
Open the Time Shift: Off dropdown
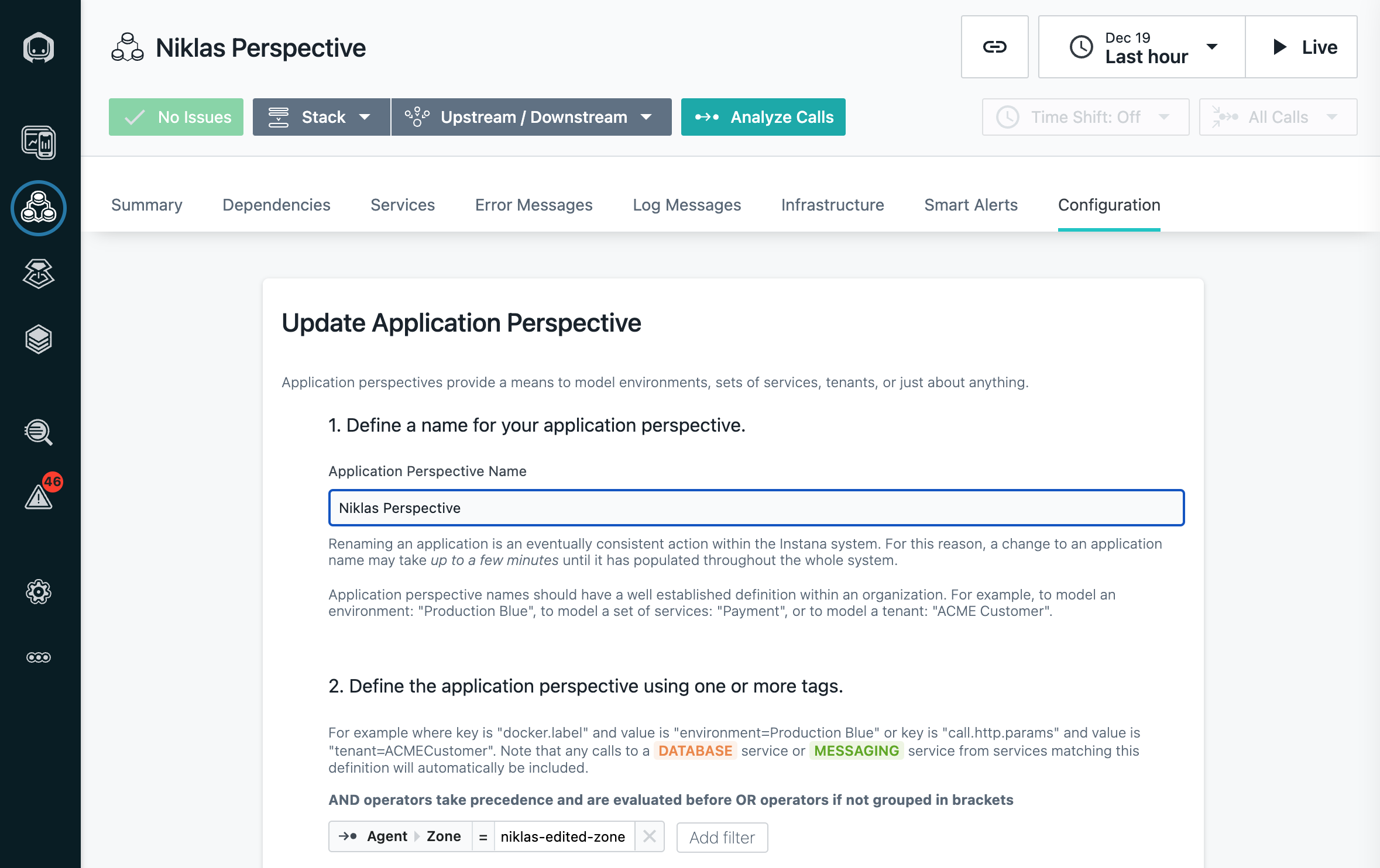1085,117
